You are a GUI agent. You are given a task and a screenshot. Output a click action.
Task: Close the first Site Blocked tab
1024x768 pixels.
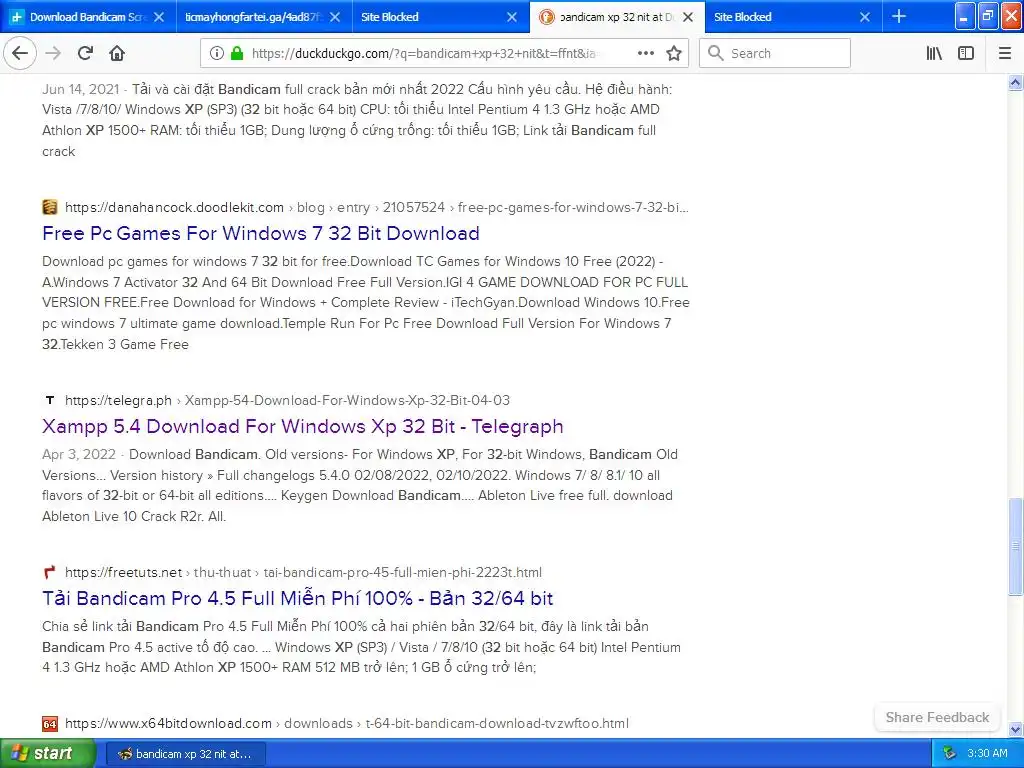[x=512, y=17]
